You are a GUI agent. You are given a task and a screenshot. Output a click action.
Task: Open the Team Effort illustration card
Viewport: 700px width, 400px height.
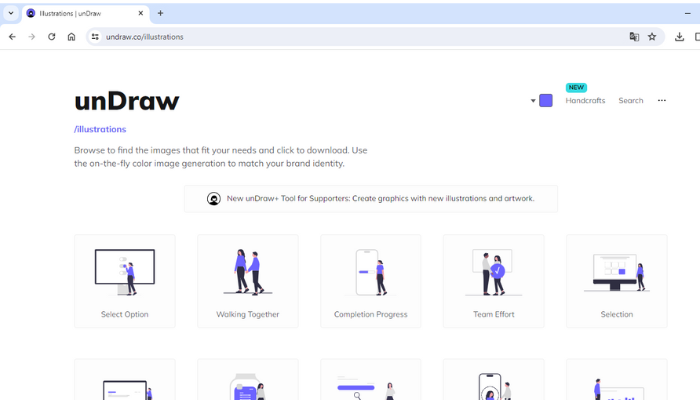[x=494, y=281]
